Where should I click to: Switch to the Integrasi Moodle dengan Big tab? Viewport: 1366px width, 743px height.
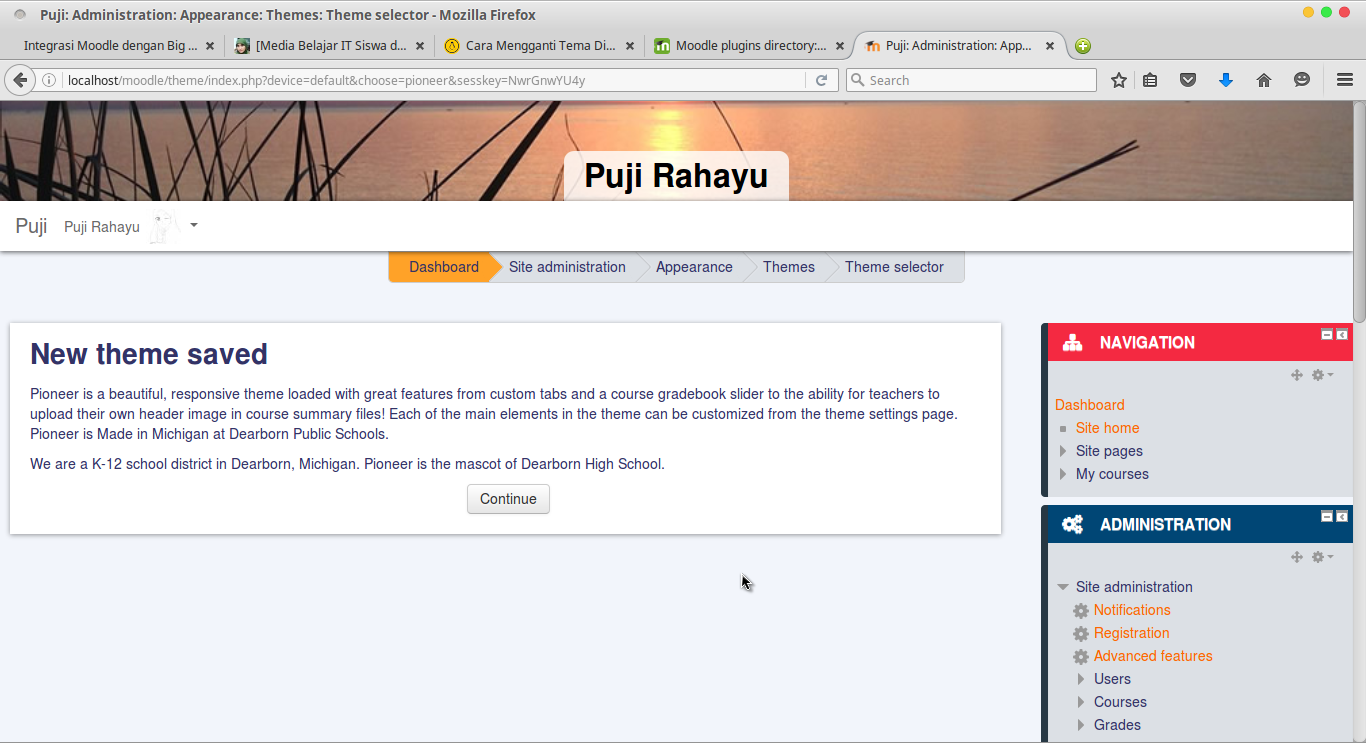click(109, 46)
